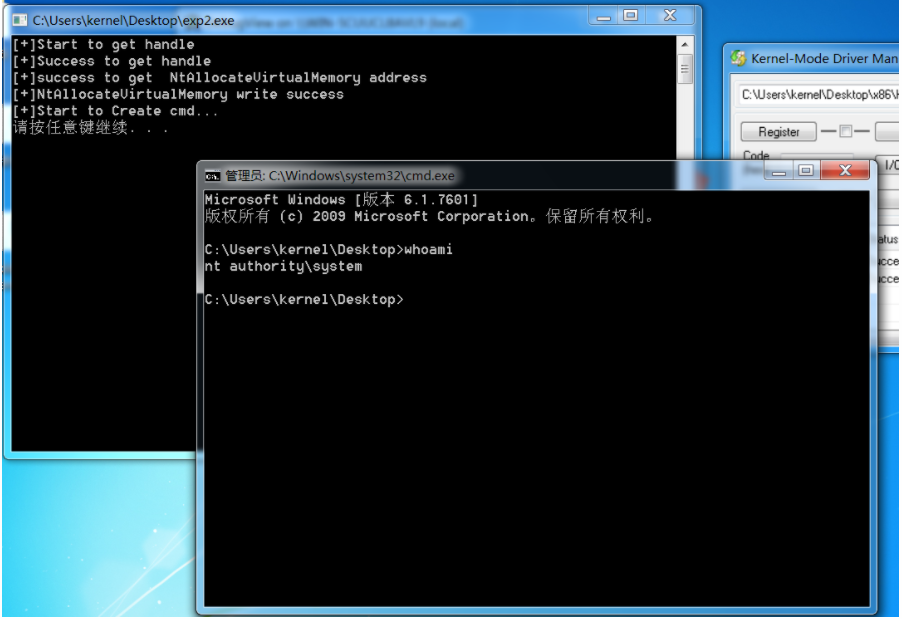The height and width of the screenshot is (619, 902).
Task: Click the '2009 Microsoft Corporation' copyright line
Action: (x=429, y=216)
